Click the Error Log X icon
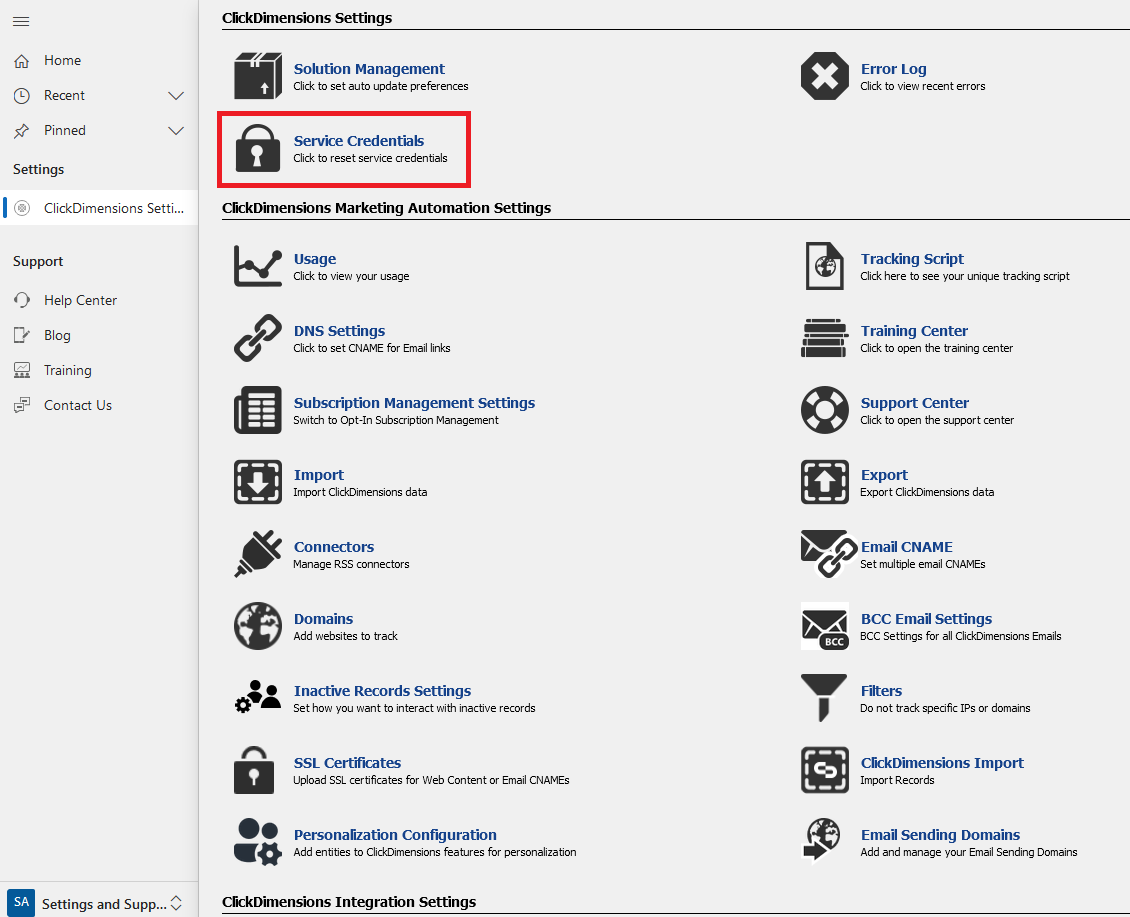Image resolution: width=1130 pixels, height=917 pixels. (x=824, y=76)
